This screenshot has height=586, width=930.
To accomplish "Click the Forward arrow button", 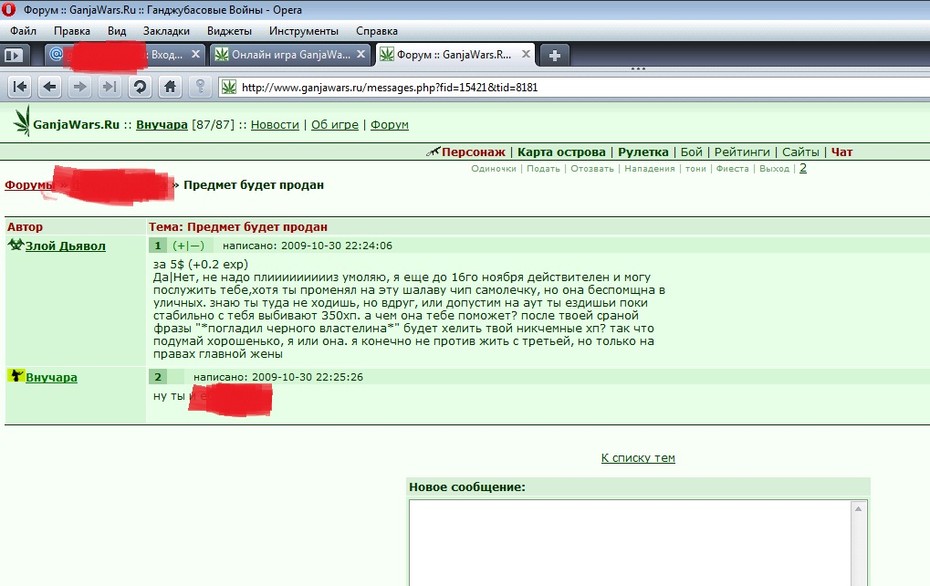I will pos(79,87).
